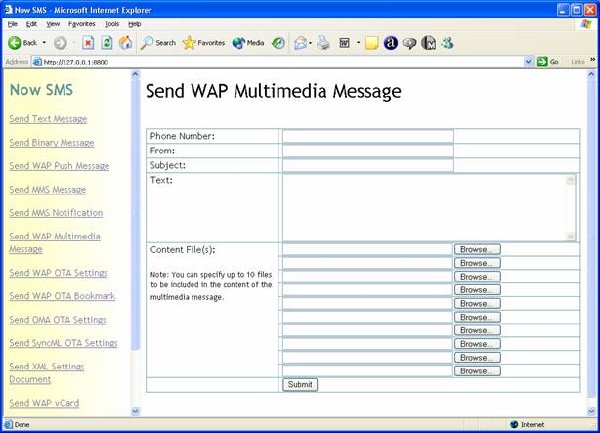600x433 pixels.
Task: Open the Media pane toolbar button
Action: point(248,43)
